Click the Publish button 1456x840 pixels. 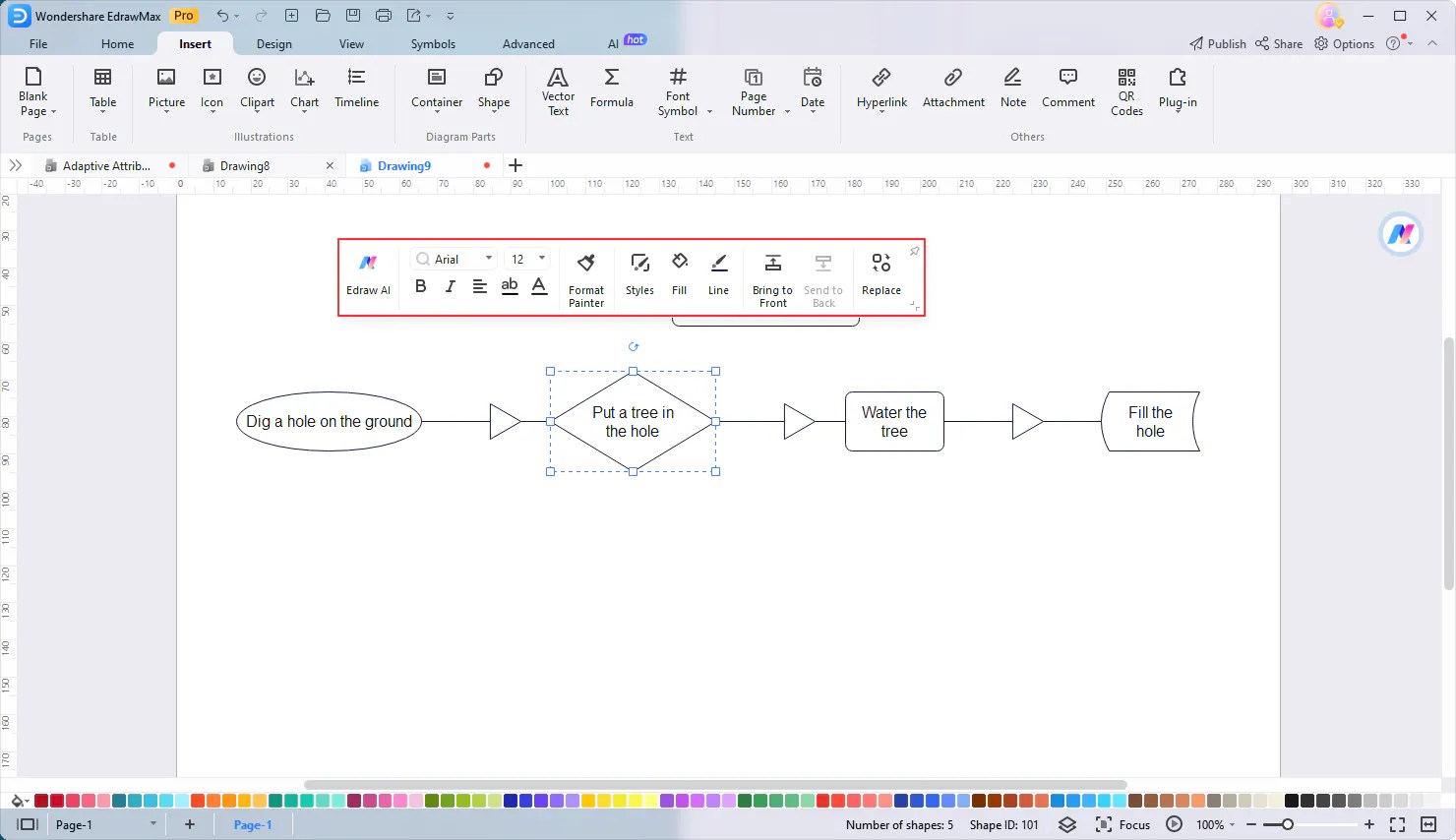[1218, 43]
